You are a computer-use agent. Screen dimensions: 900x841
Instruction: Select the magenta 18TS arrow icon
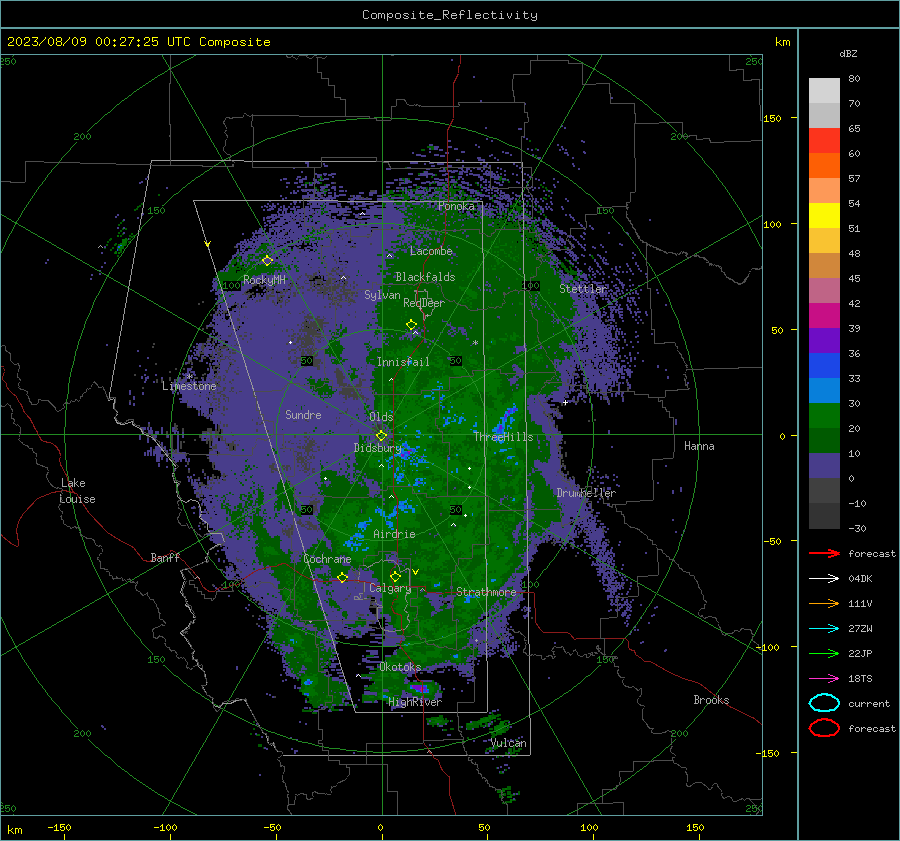(x=824, y=679)
